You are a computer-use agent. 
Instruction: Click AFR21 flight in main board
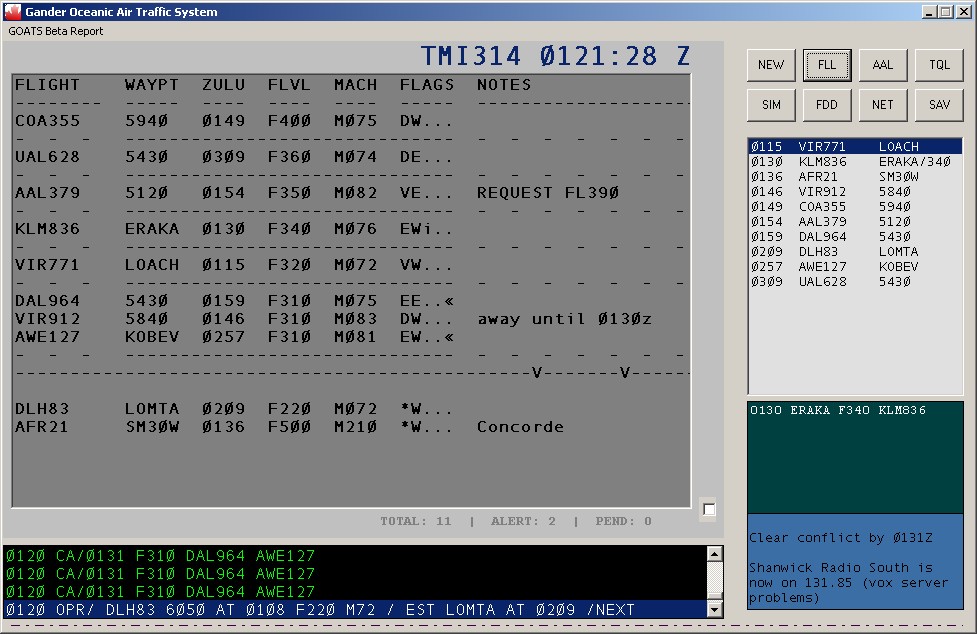coord(42,427)
